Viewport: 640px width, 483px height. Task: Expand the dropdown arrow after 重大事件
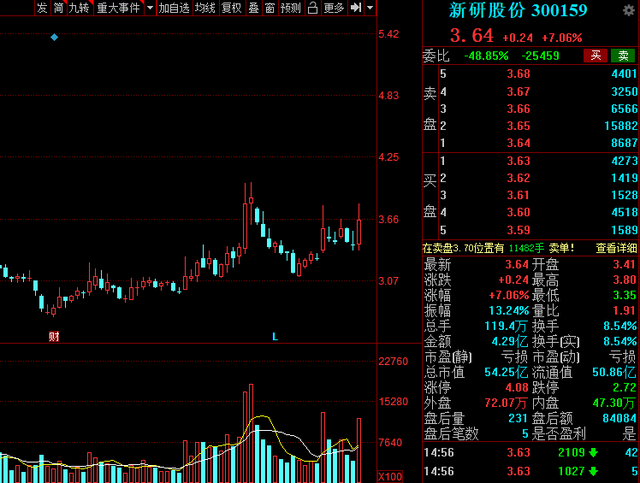[150, 8]
